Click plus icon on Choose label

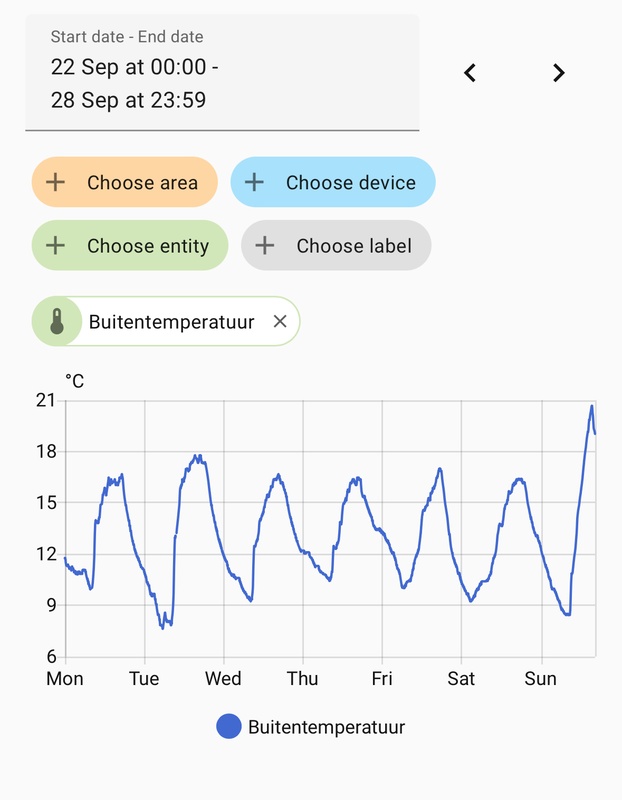pos(264,246)
